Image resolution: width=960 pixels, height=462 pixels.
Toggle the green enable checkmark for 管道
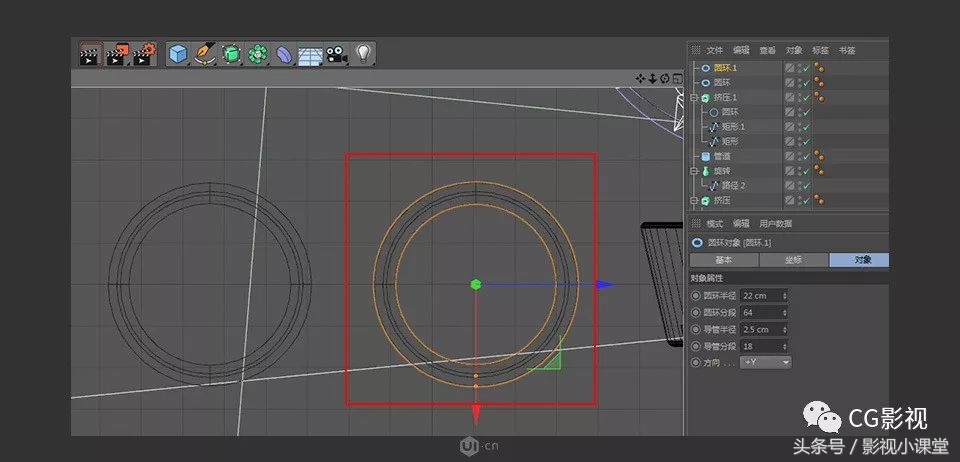[806, 157]
